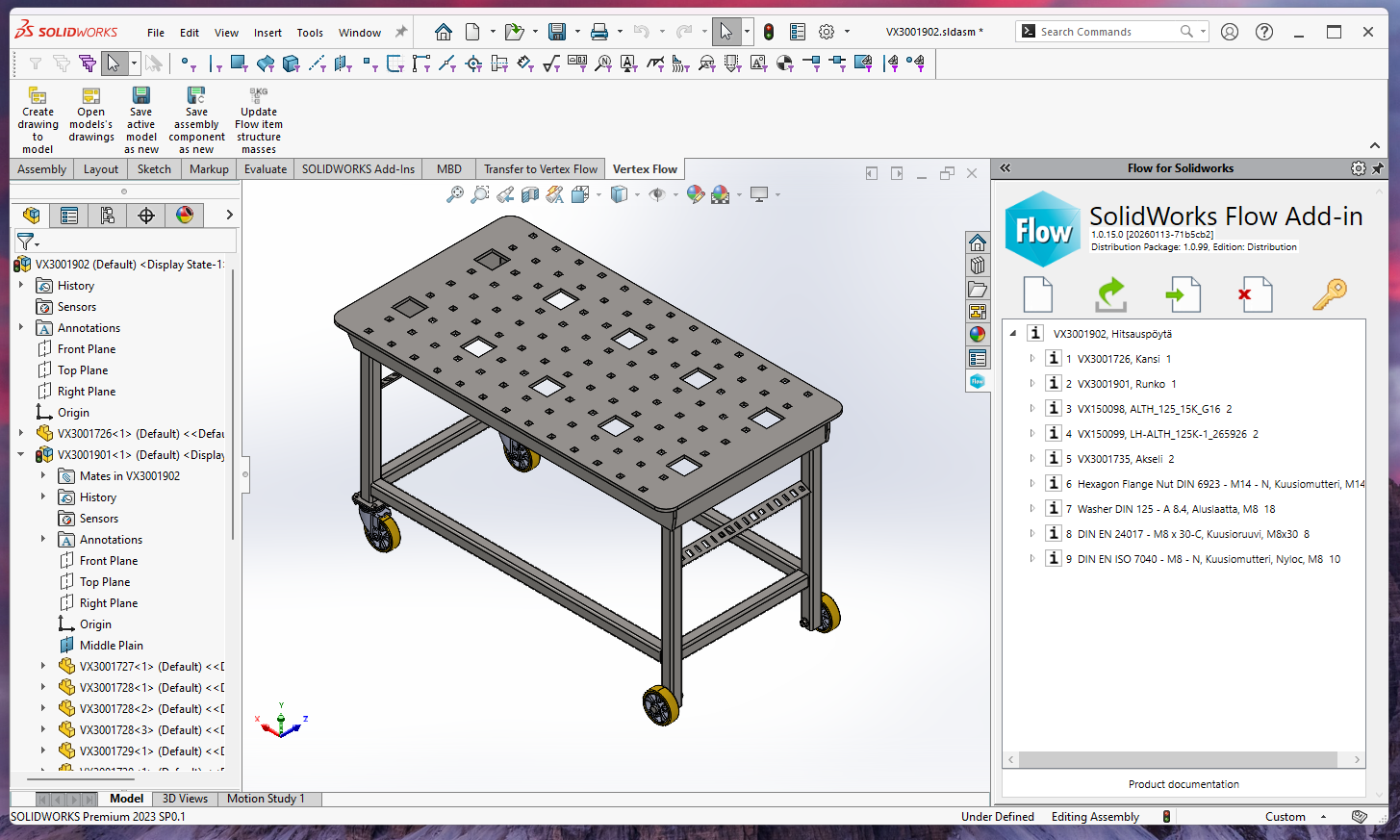Click the golden key icon in Flow panel
Image resolution: width=1400 pixels, height=840 pixels.
1329,294
